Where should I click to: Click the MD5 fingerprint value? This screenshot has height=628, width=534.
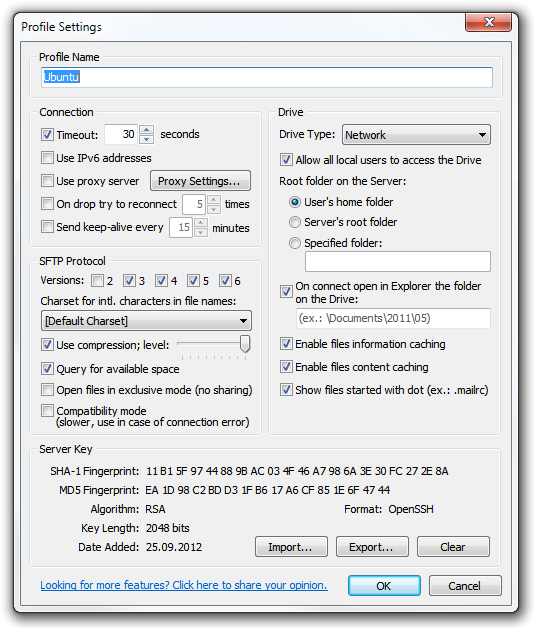pyautogui.click(x=268, y=490)
